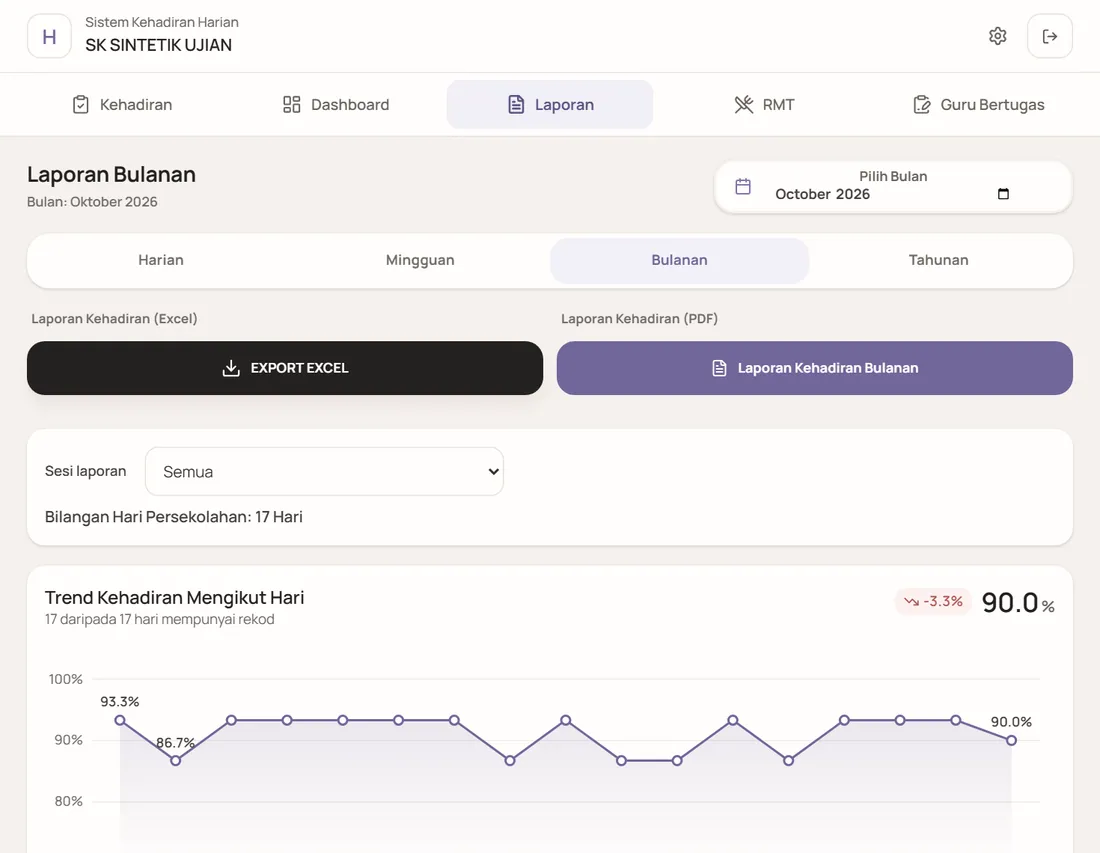Go to the RMT tab
This screenshot has width=1100, height=853.
point(764,105)
